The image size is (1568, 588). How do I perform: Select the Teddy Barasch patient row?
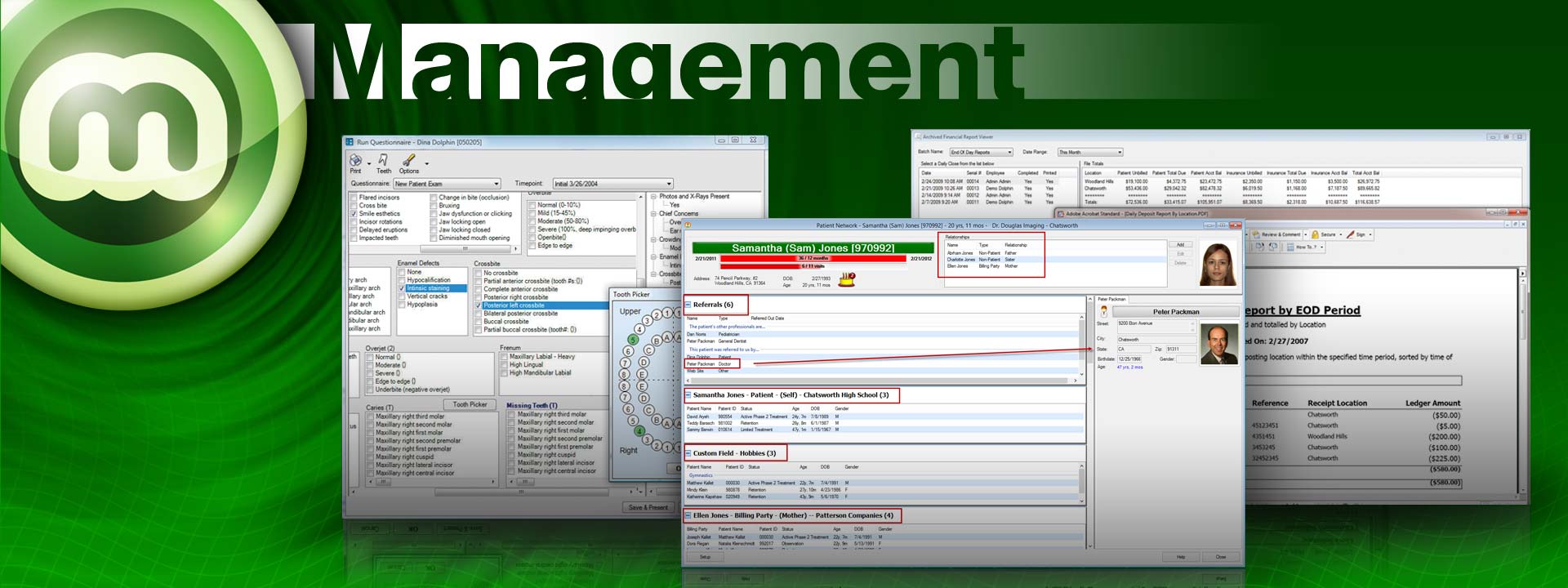coord(884,423)
